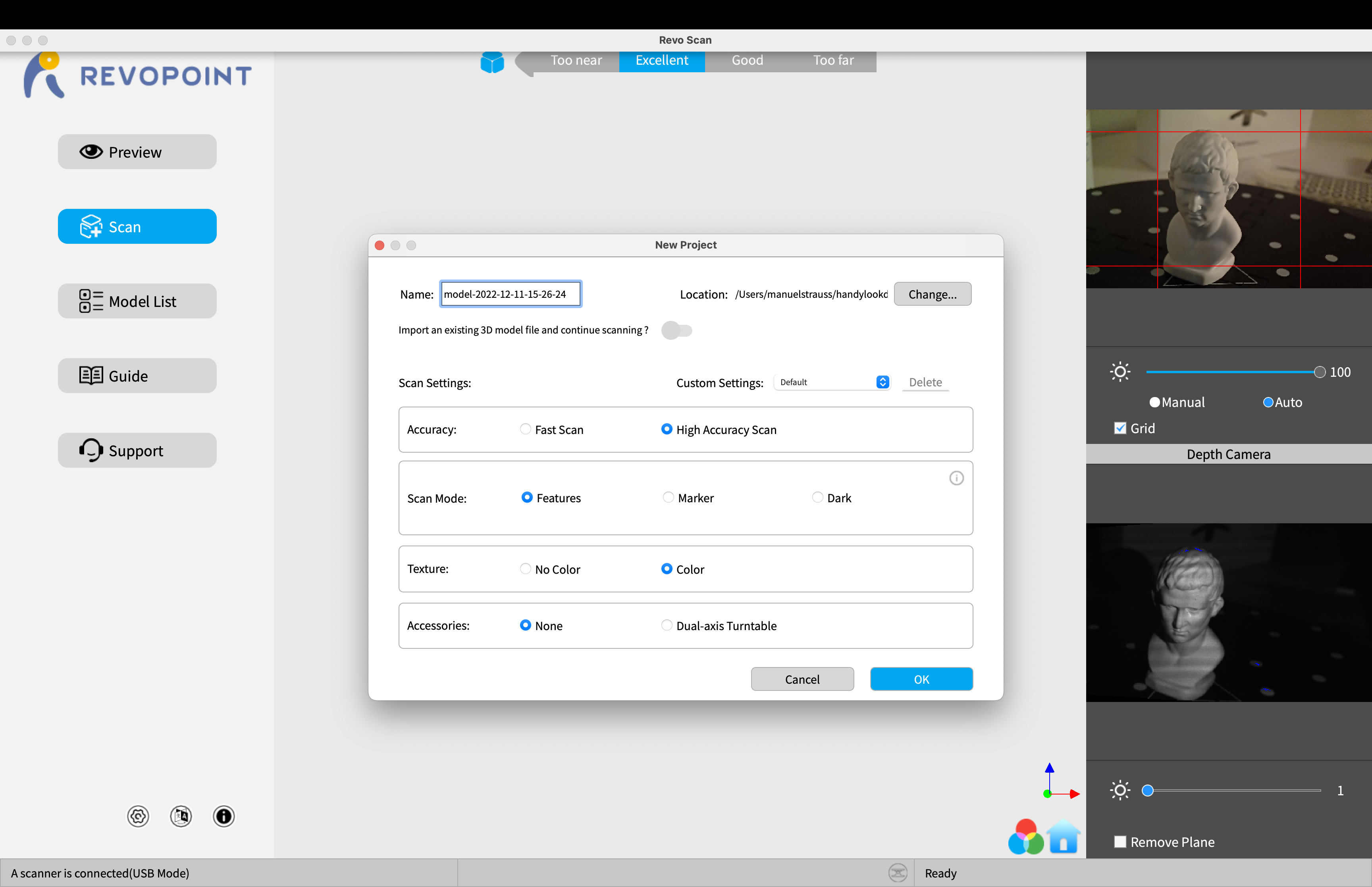Screen dimensions: 1372x887
Task: Uncheck the Grid checkbox
Action: [1120, 428]
